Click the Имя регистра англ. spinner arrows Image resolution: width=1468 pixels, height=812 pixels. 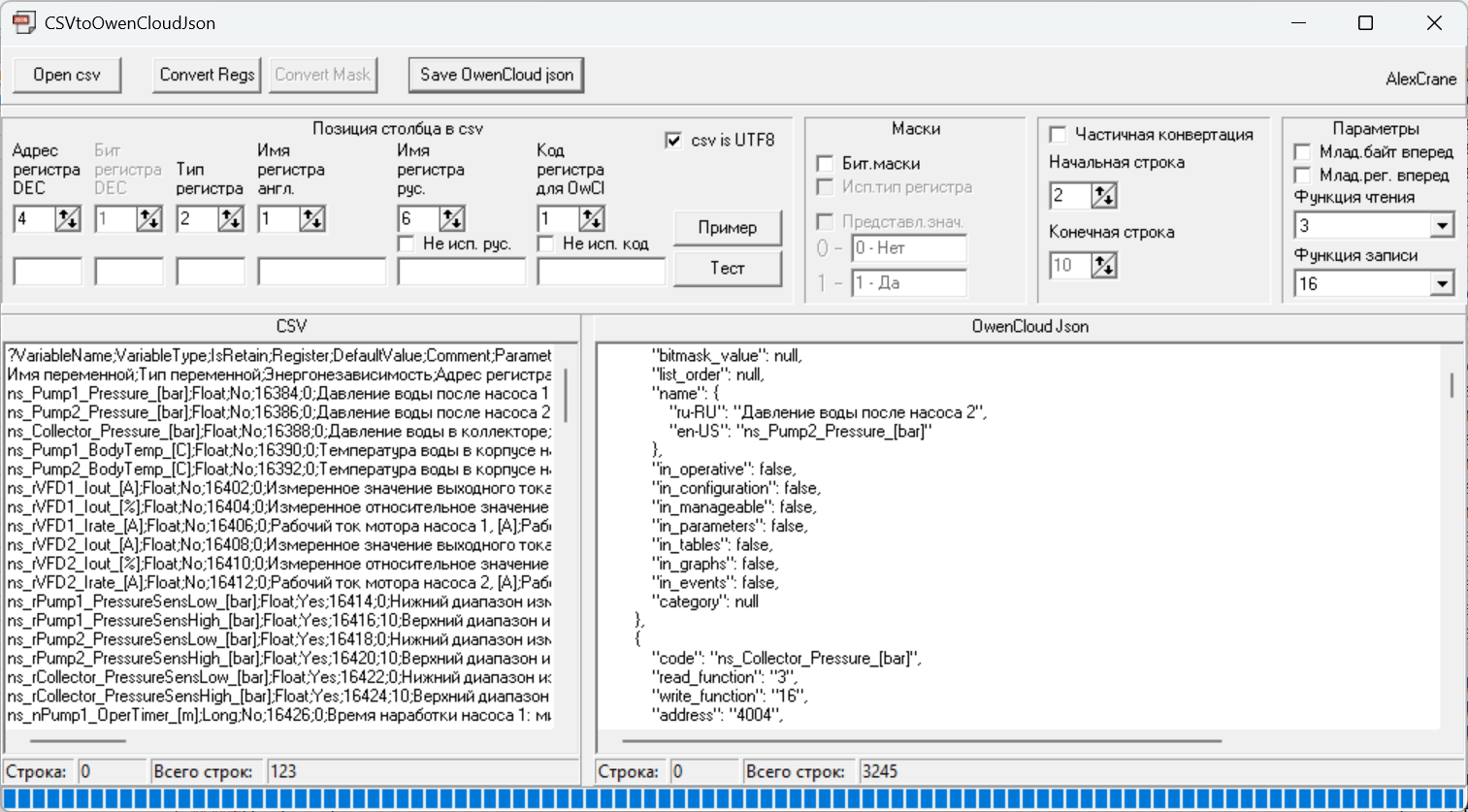click(311, 219)
